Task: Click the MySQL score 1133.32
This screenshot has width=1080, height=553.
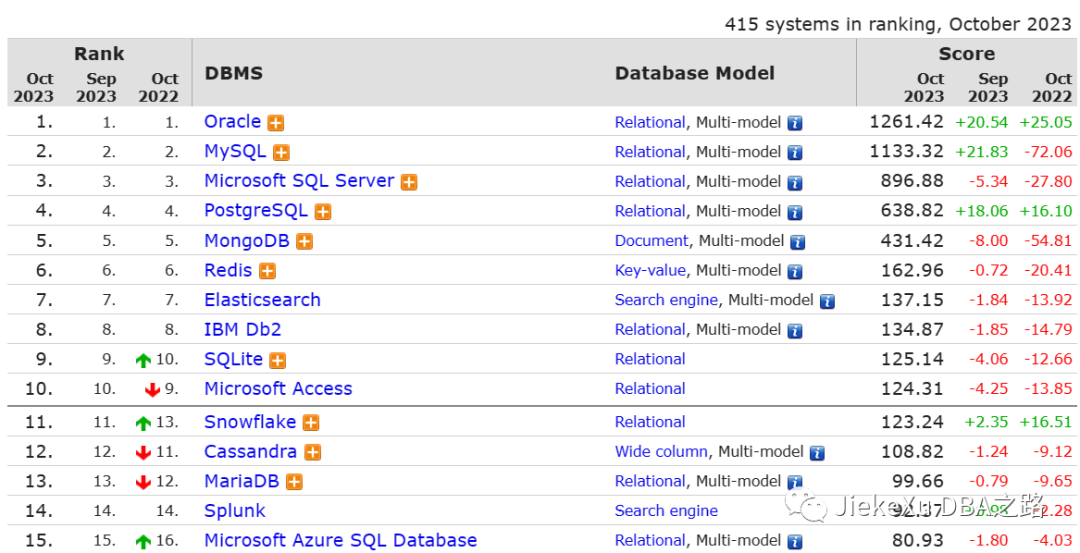Action: tap(906, 152)
